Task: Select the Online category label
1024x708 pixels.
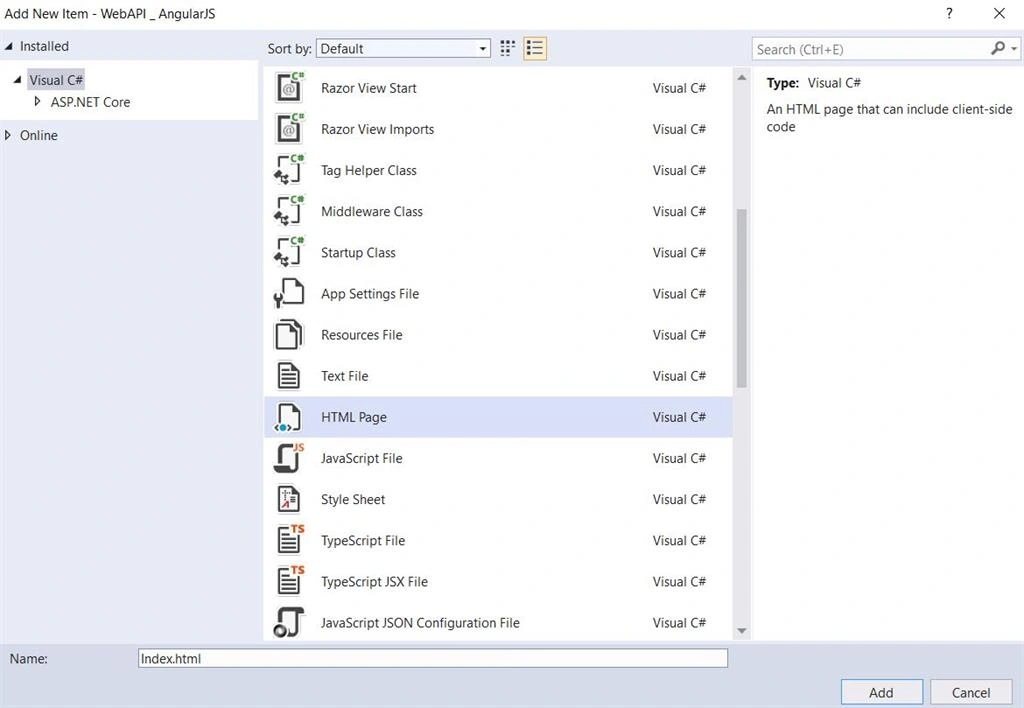Action: 39,135
